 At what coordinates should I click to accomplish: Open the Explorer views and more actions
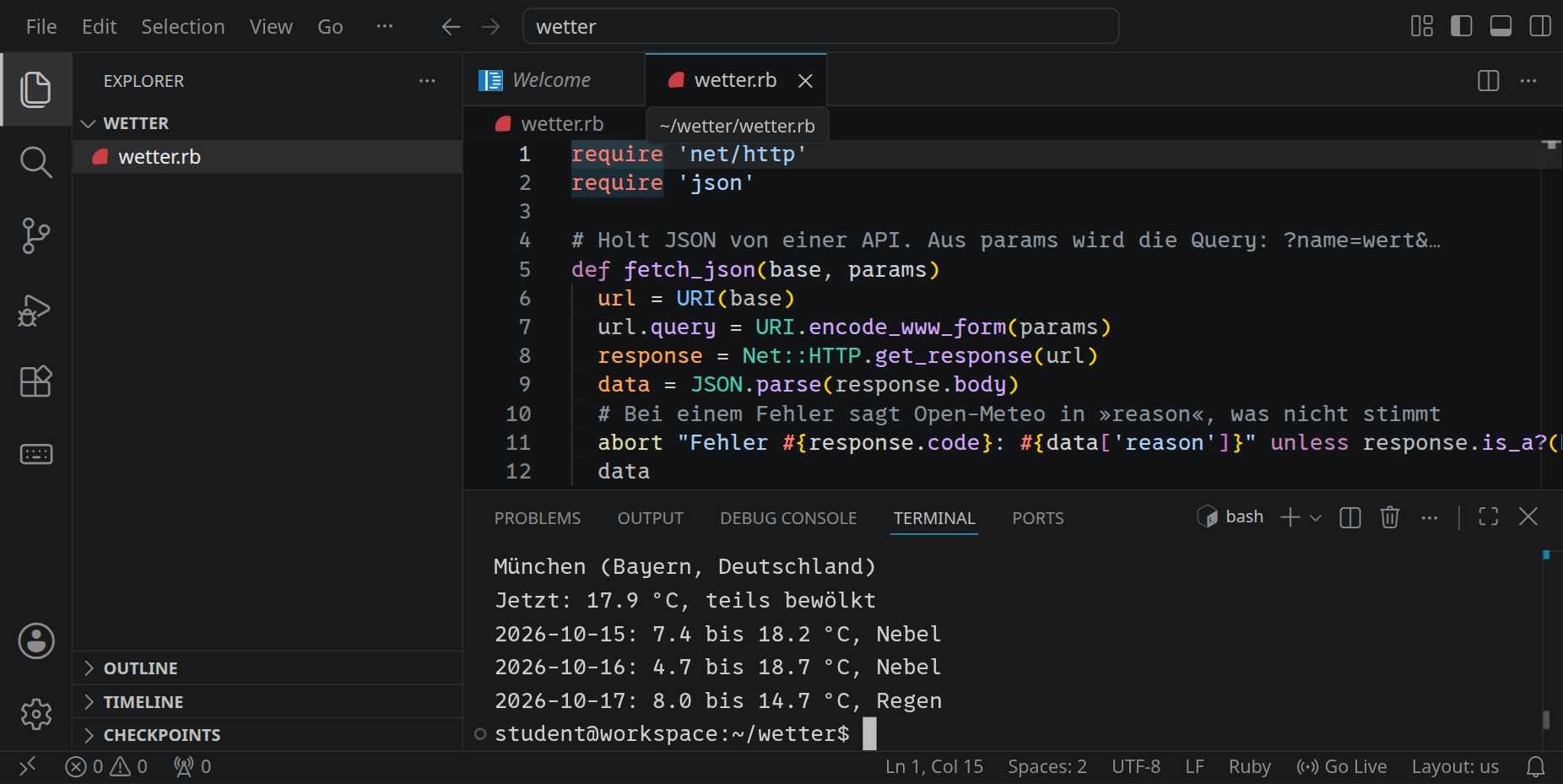coord(427,81)
